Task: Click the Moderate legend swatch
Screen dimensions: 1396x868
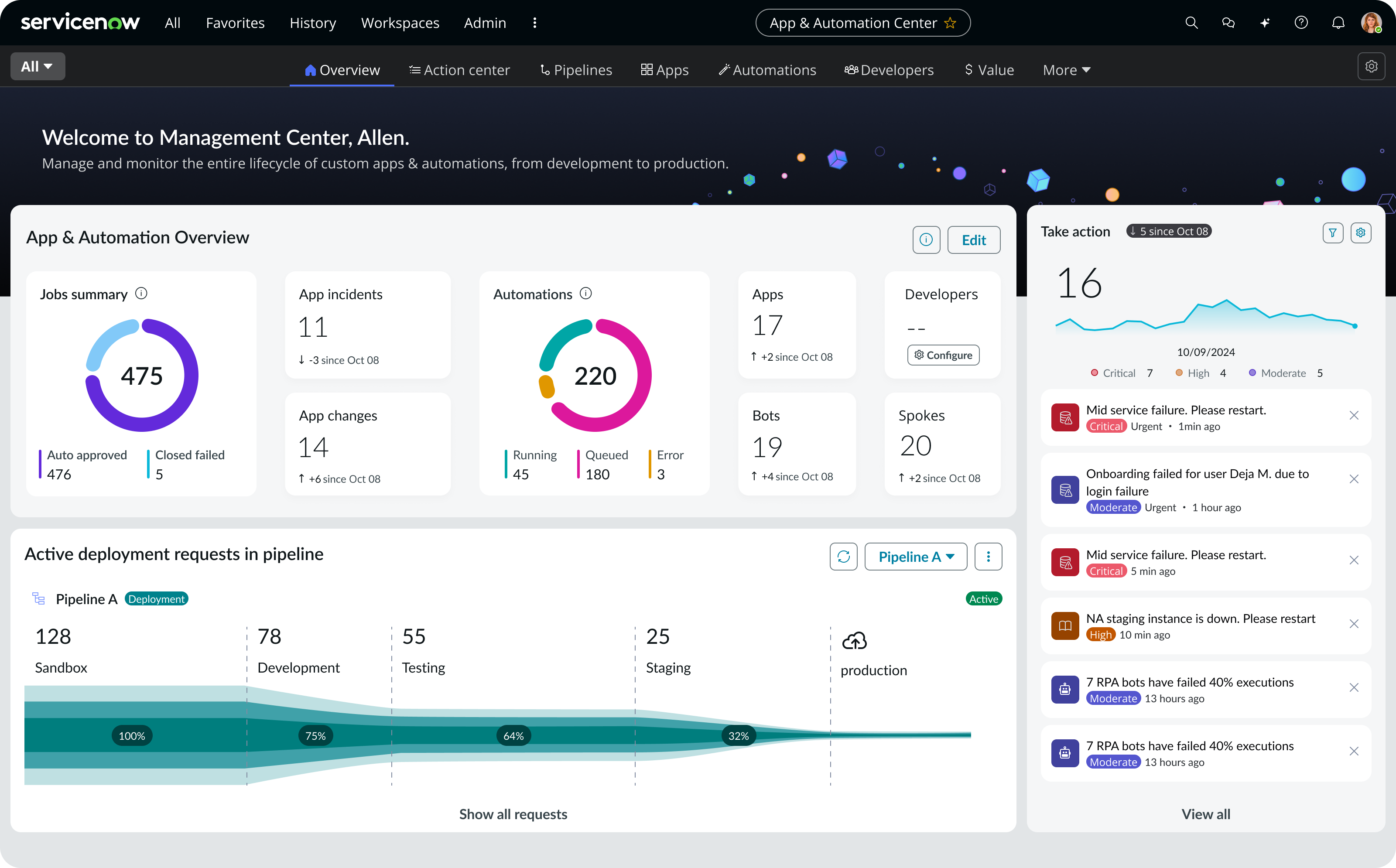Action: coord(1252,372)
